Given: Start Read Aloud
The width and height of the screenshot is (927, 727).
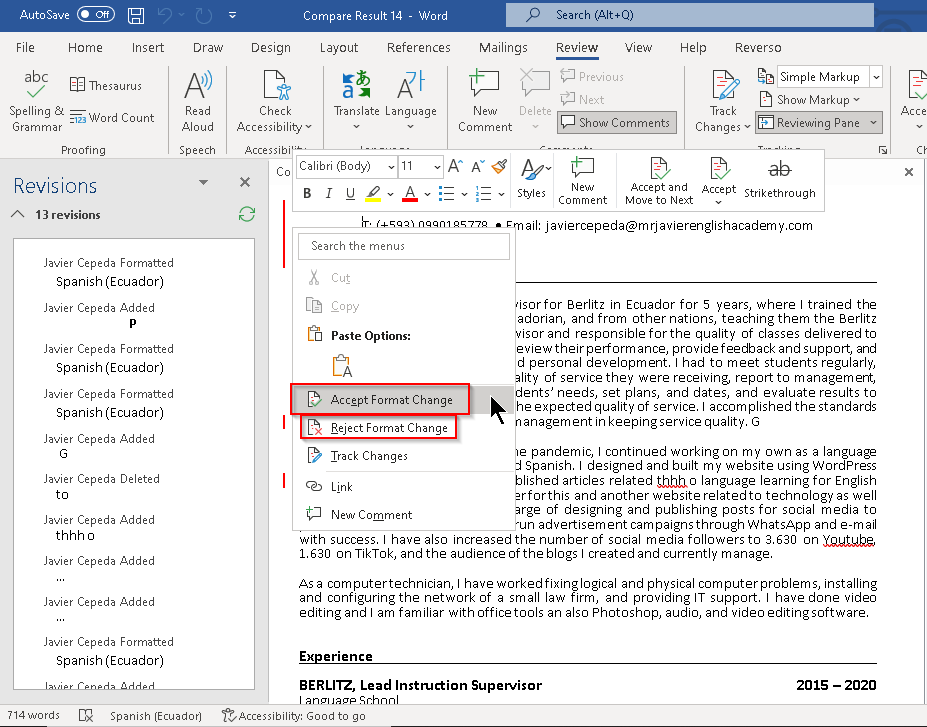Looking at the screenshot, I should (197, 100).
